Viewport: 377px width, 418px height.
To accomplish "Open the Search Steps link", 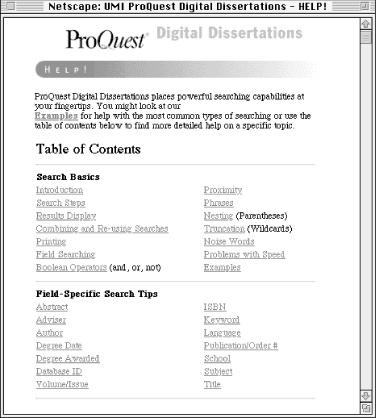I will click(x=61, y=203).
